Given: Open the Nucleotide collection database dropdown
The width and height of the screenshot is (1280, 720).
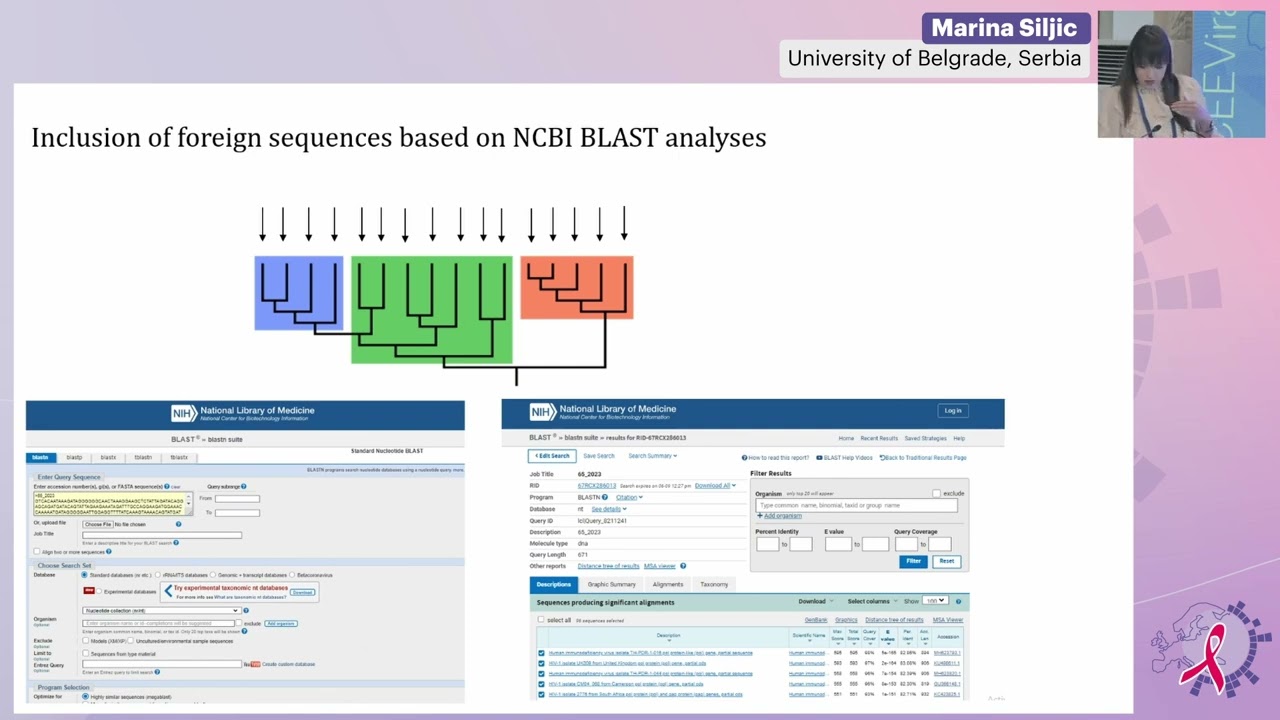Looking at the screenshot, I should point(161,610).
